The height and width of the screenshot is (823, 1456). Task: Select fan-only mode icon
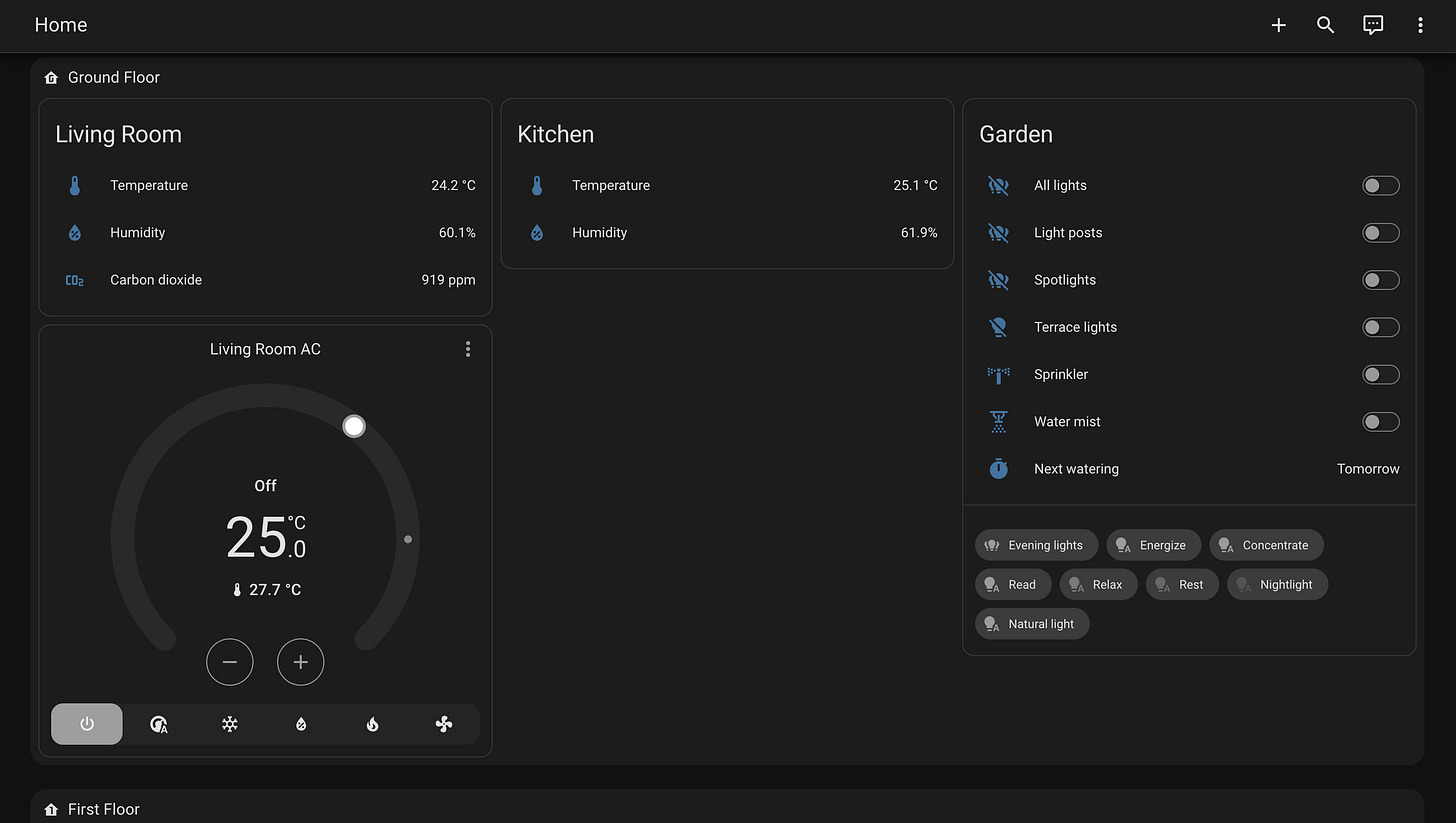click(444, 724)
